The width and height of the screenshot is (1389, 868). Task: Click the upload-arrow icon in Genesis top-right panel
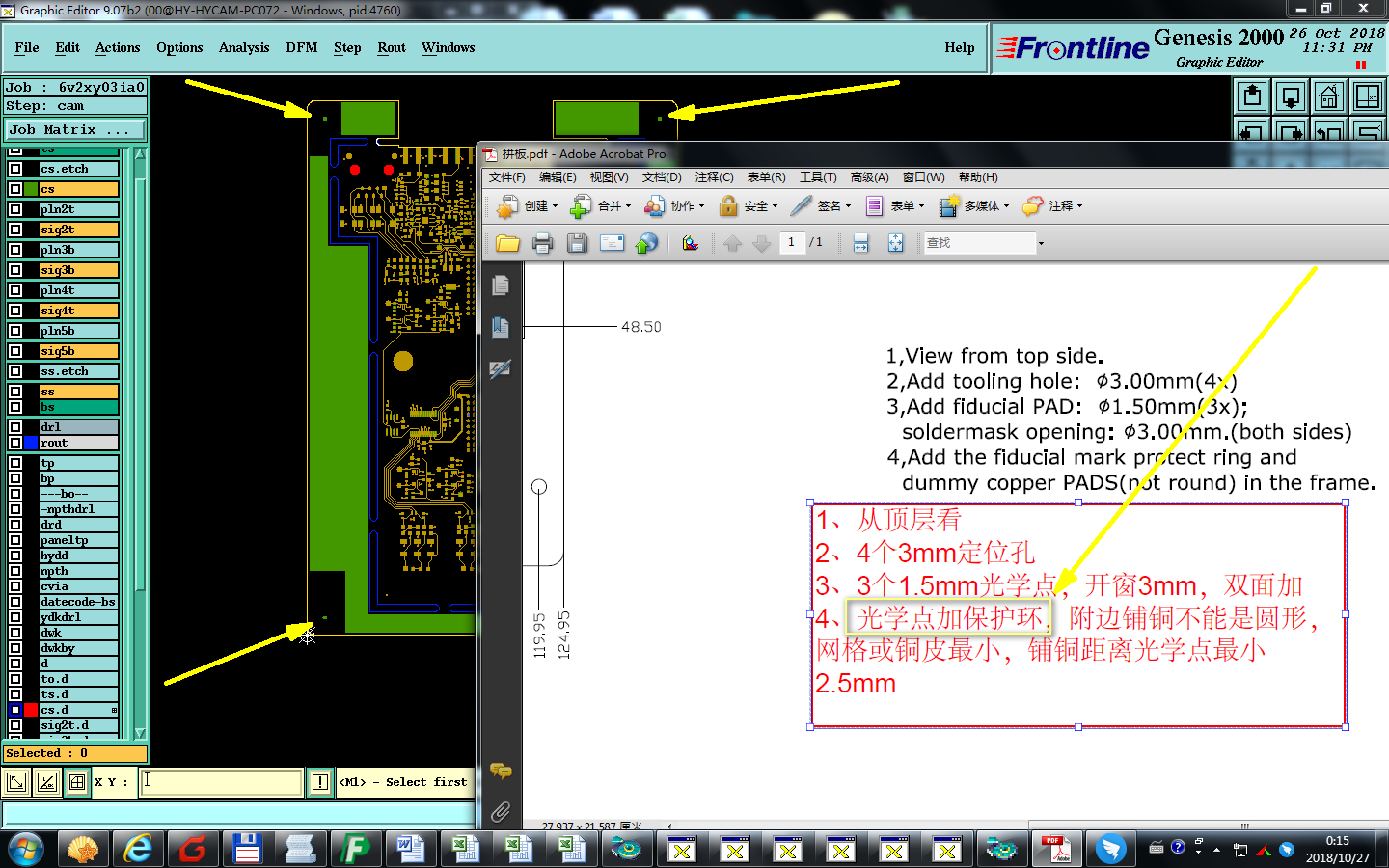coord(1252,96)
